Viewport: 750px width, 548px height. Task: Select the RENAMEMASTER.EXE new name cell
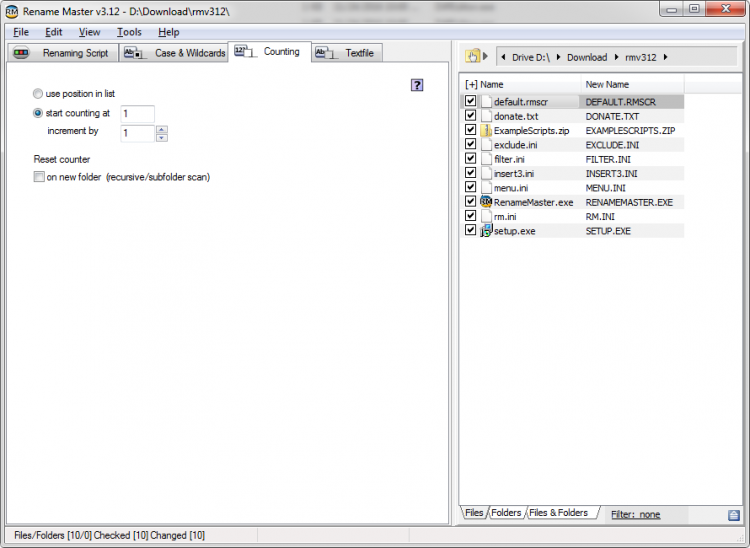629,202
